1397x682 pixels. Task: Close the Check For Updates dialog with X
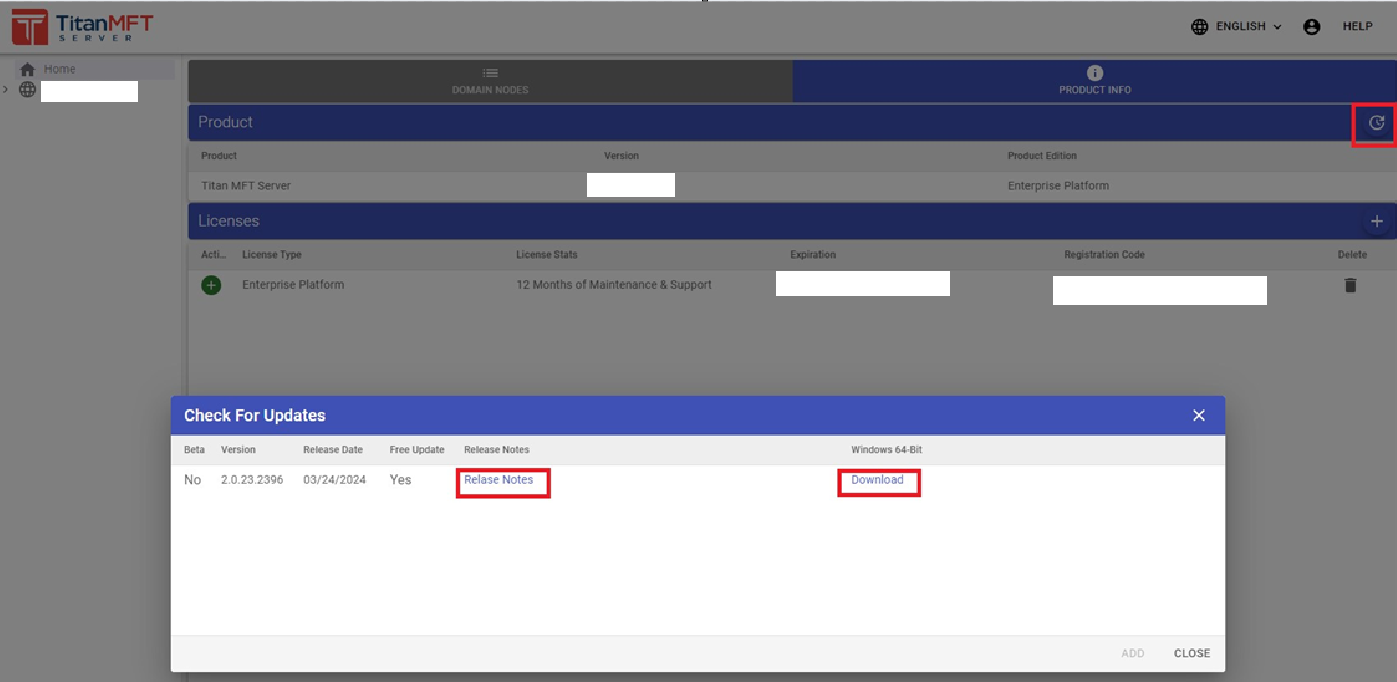pos(1199,415)
